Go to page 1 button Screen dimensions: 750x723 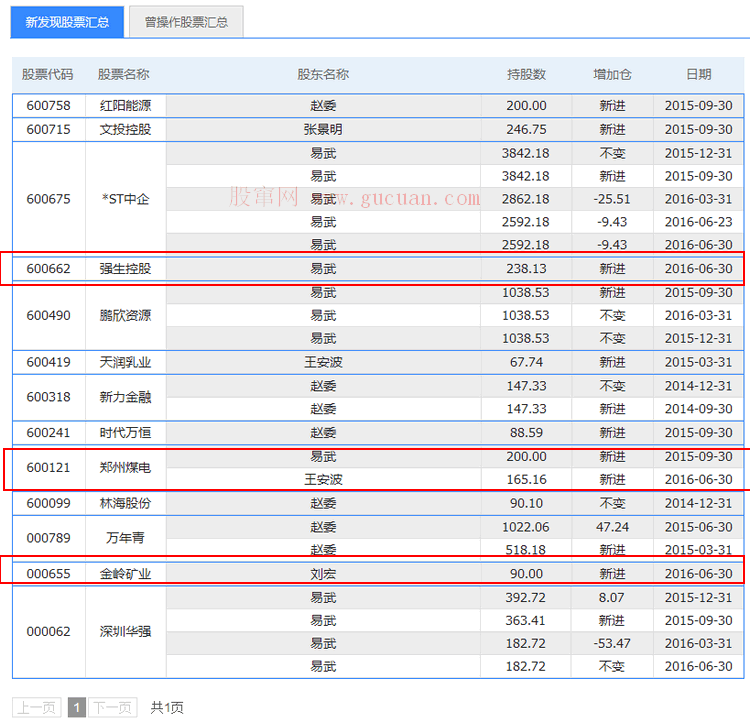(x=77, y=707)
